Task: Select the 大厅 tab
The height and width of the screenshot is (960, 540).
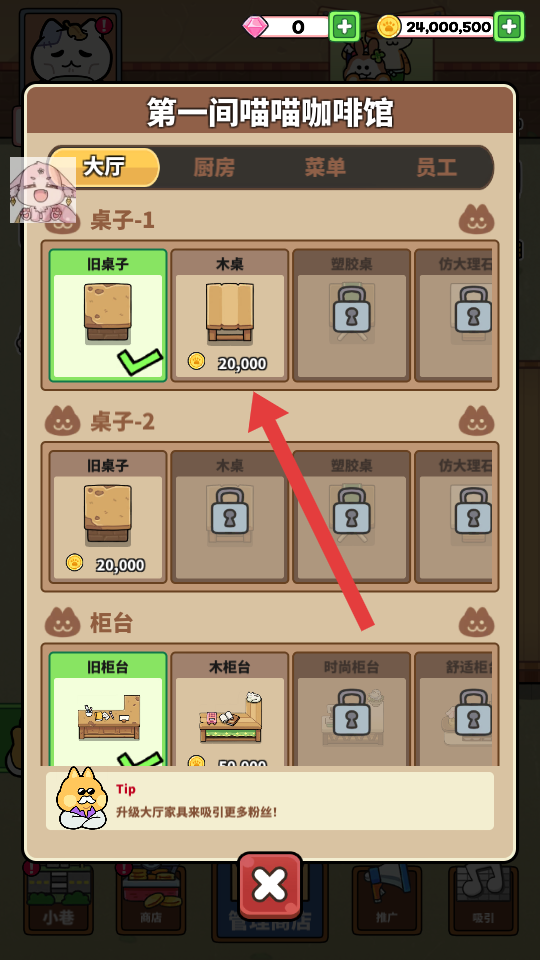Action: click(x=104, y=167)
